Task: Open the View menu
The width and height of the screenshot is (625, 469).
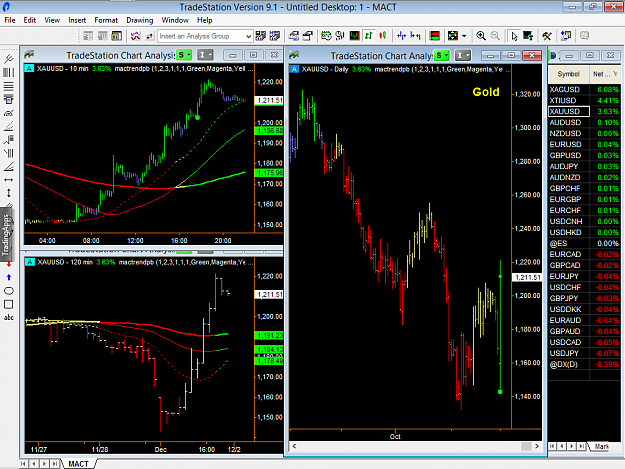Action: pyautogui.click(x=52, y=20)
